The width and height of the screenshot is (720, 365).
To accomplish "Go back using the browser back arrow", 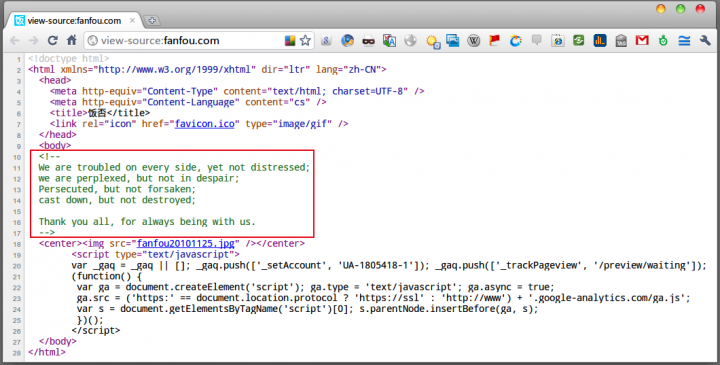I will tap(15, 40).
